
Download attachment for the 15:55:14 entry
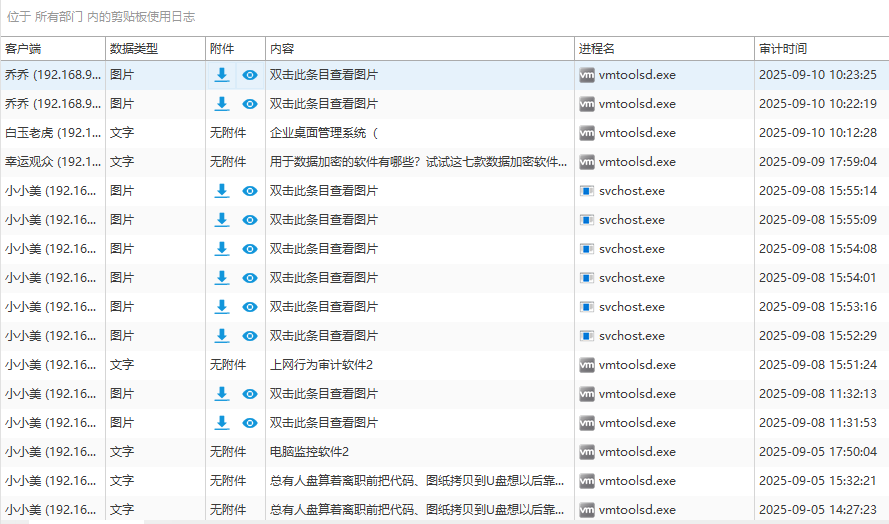222,191
